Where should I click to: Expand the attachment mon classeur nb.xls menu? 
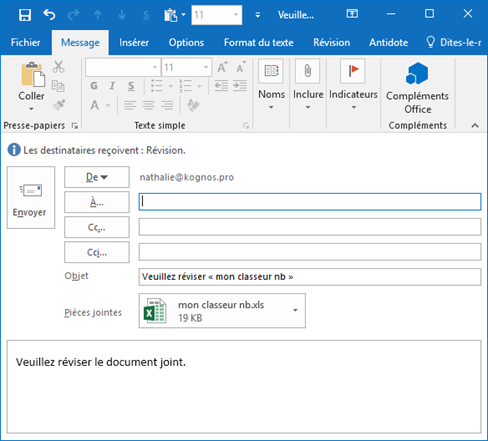(295, 310)
